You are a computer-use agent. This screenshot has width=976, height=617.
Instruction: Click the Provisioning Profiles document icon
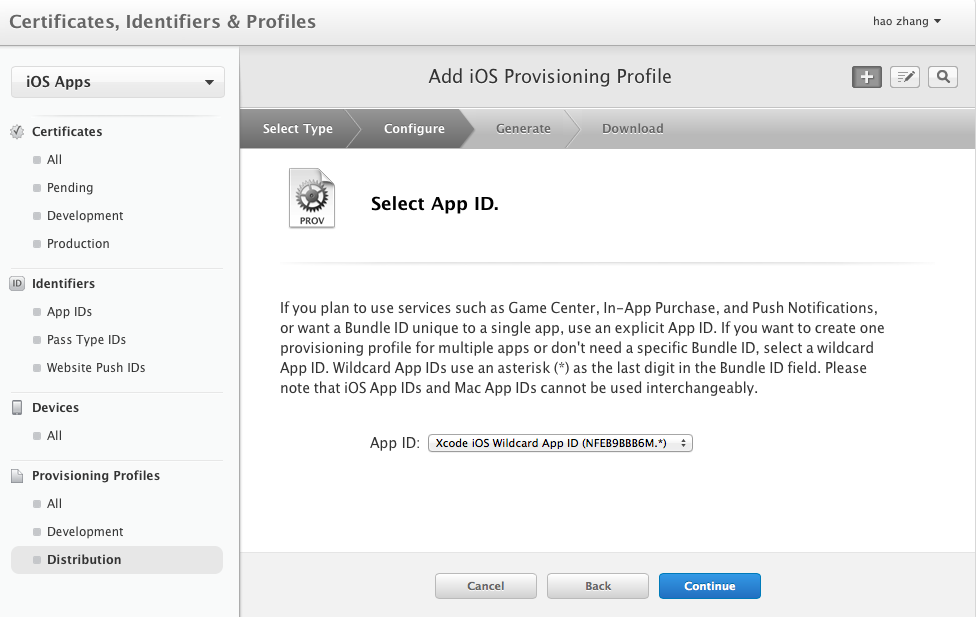pyautogui.click(x=17, y=476)
